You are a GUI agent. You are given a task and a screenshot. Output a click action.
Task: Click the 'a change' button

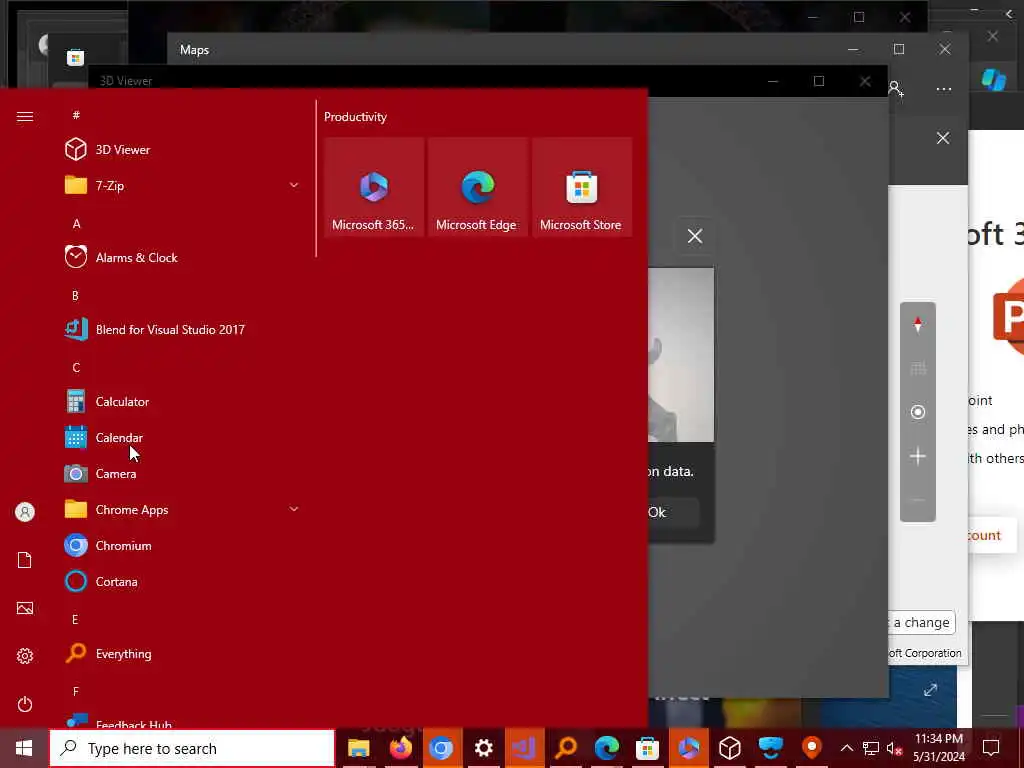pyautogui.click(x=921, y=622)
